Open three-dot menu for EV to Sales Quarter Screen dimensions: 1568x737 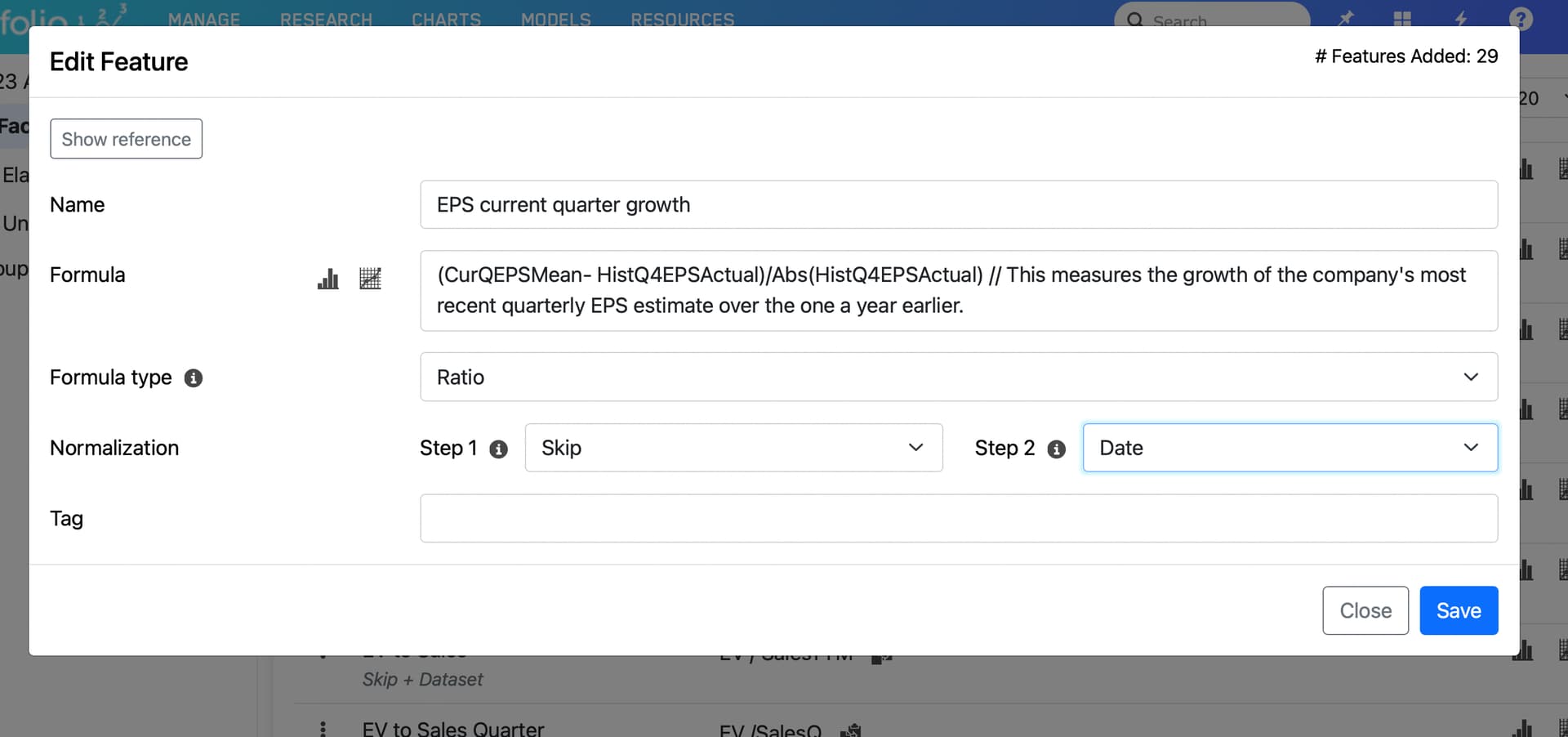(323, 729)
